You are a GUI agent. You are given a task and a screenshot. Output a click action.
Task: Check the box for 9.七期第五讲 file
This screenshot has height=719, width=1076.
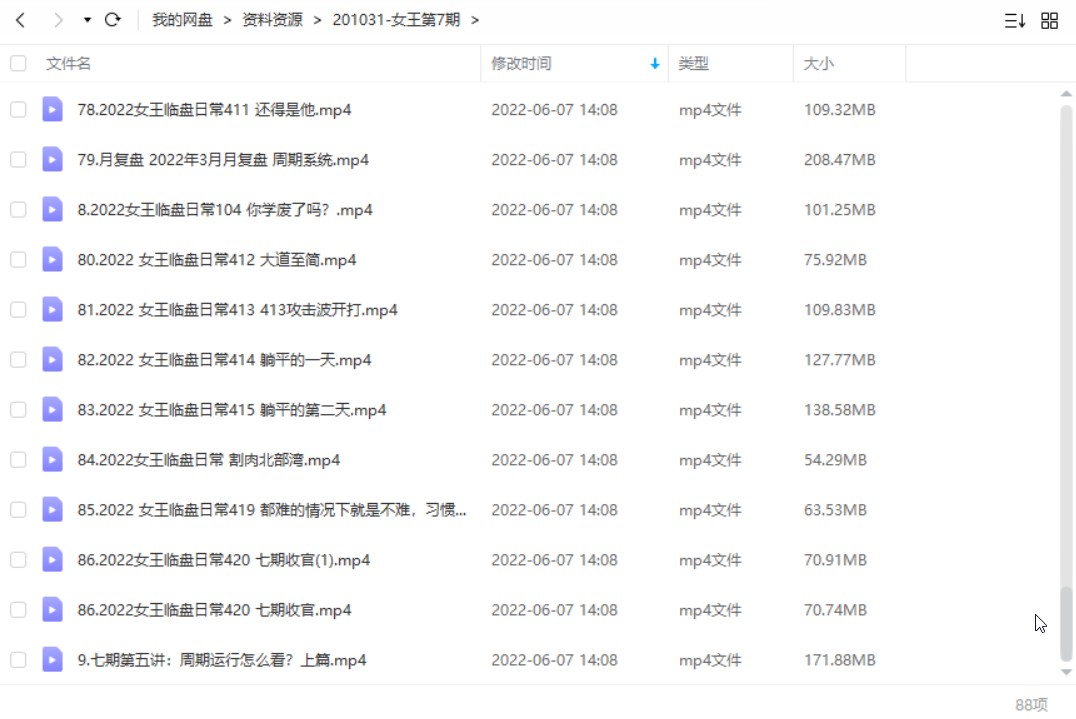click(x=19, y=660)
